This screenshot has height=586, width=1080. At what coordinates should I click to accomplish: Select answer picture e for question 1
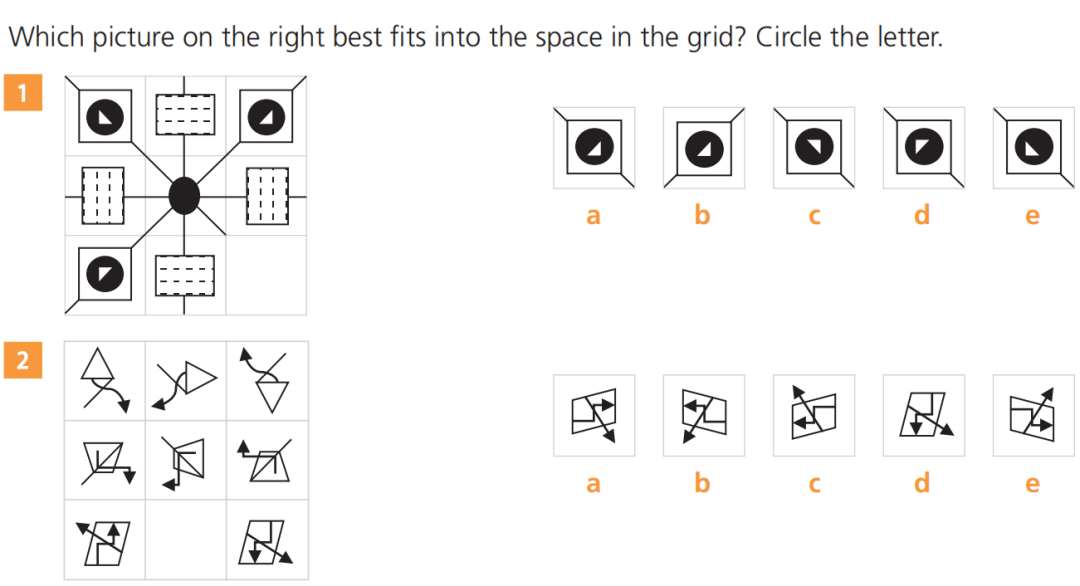(1033, 148)
